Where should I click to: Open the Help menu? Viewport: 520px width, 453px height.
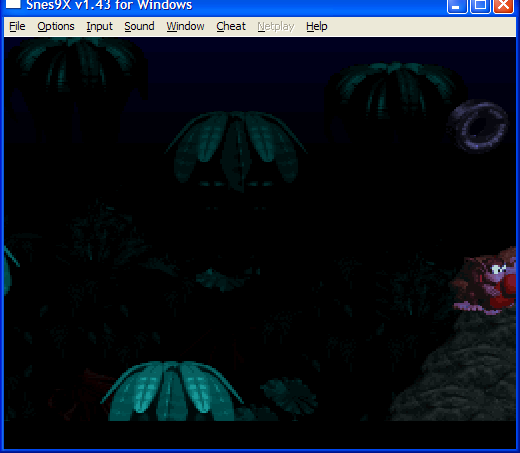coord(316,26)
